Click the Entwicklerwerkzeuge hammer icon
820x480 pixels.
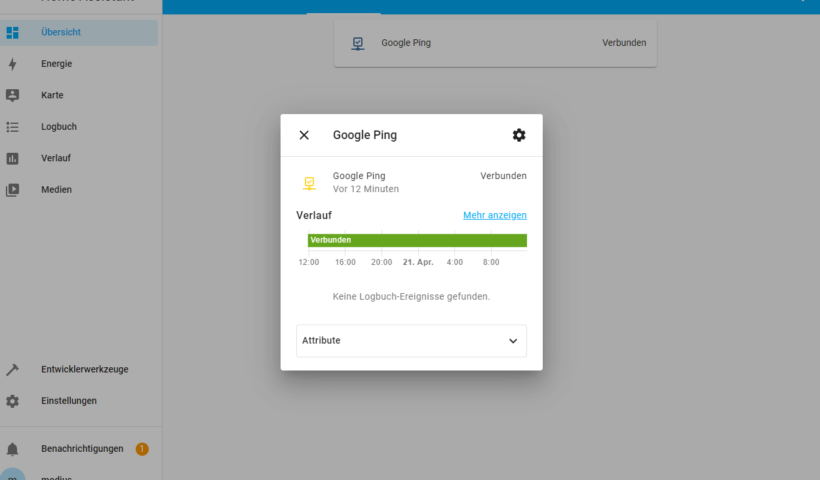coord(12,370)
